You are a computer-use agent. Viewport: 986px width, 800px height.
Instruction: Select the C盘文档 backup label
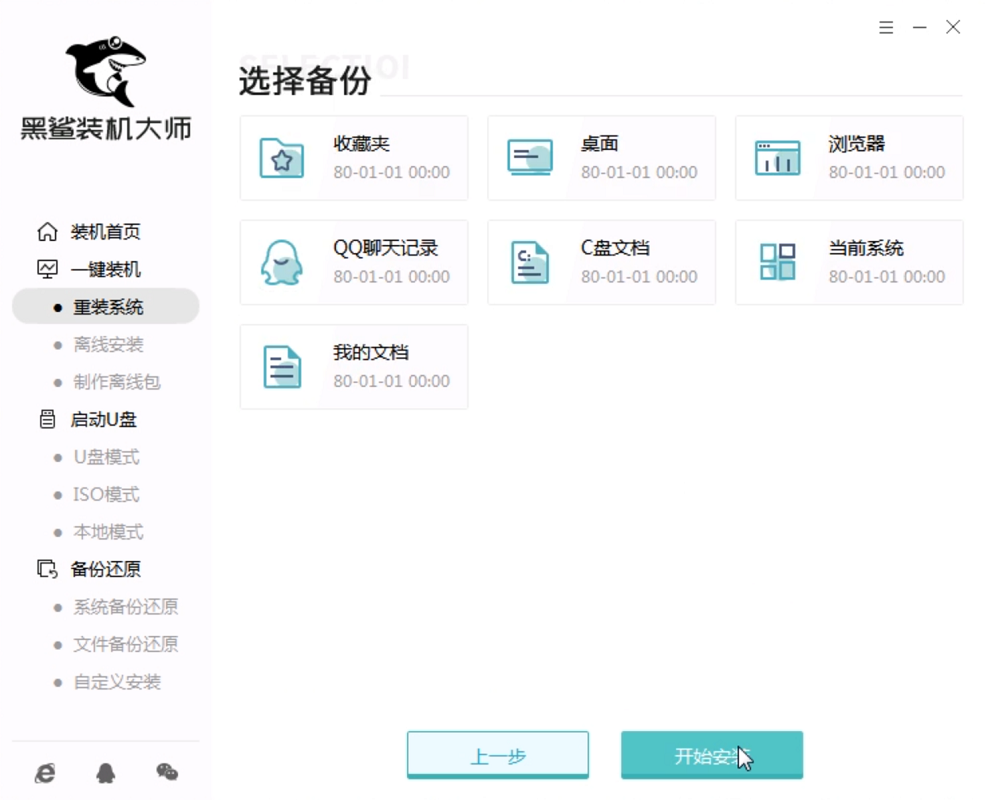tap(615, 248)
